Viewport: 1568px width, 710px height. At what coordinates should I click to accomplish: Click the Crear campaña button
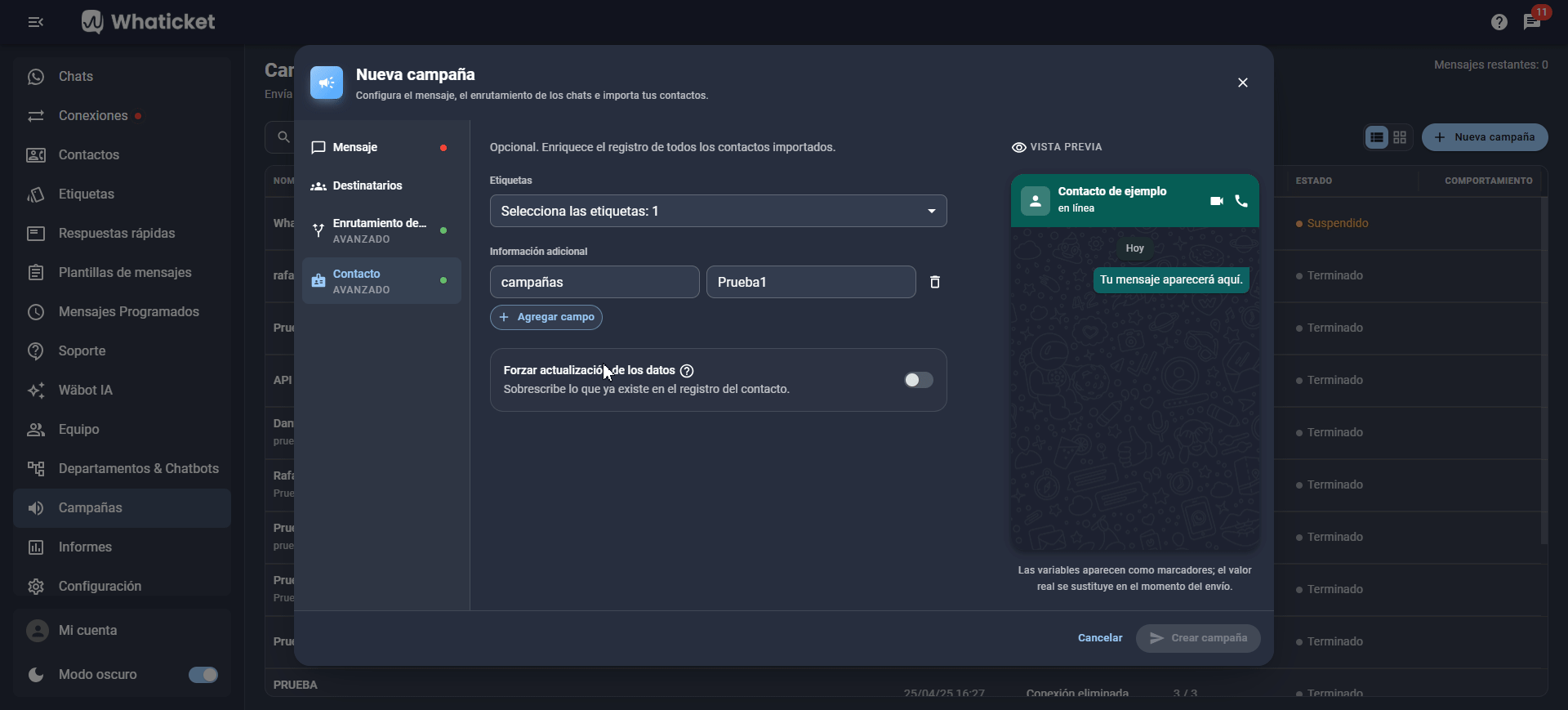1198,638
